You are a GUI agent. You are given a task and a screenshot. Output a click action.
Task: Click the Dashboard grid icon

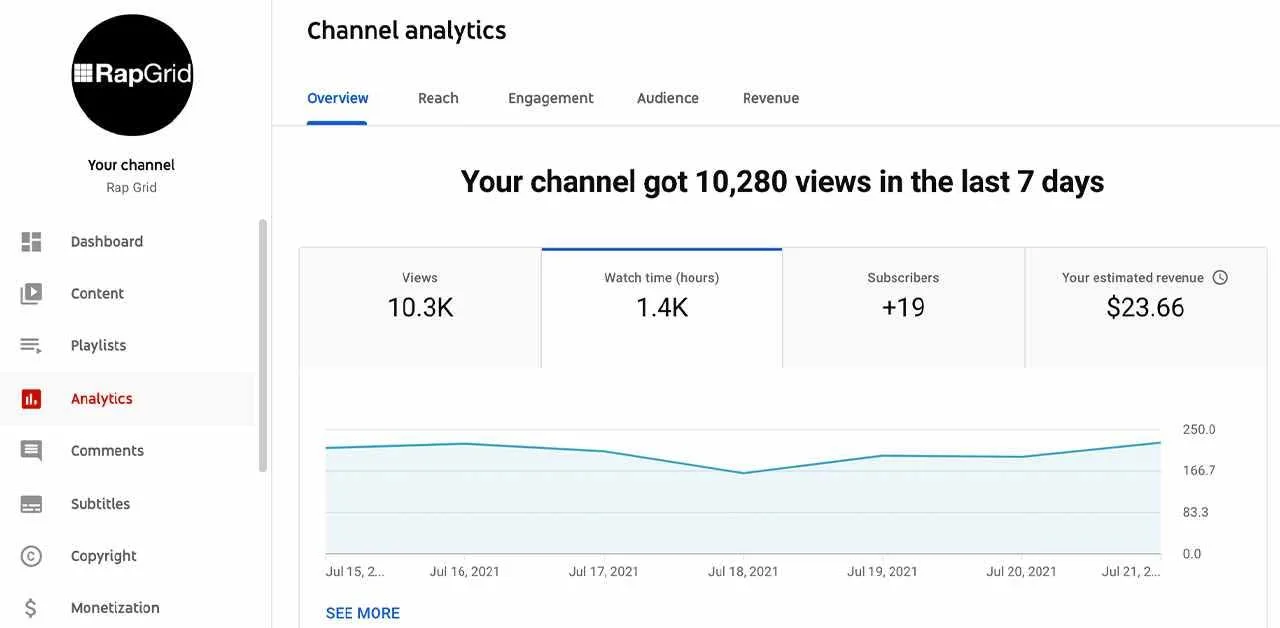tap(31, 242)
